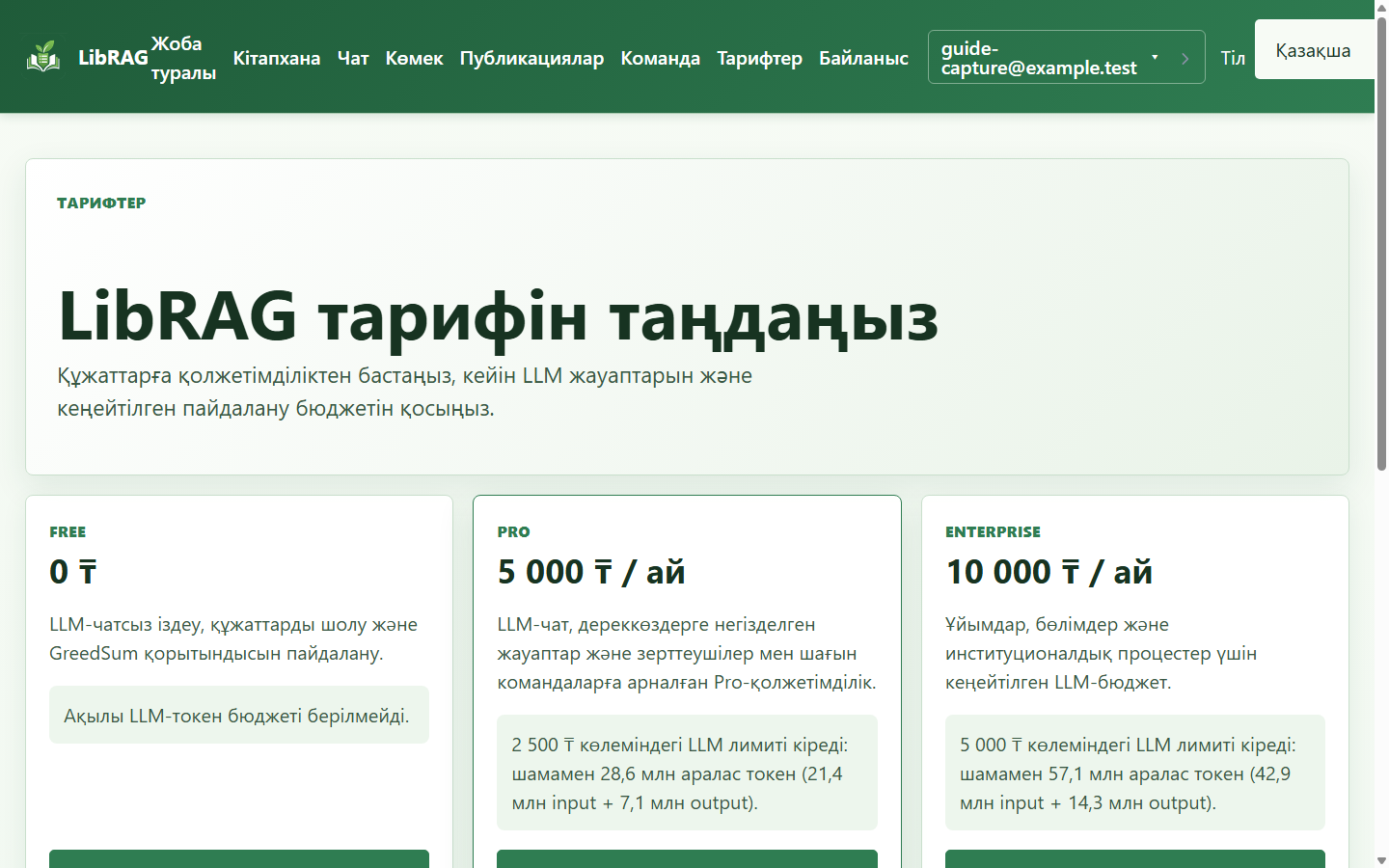Screen dimensions: 1389x868
Task: Click the Тіл label in the header
Action: (1233, 58)
